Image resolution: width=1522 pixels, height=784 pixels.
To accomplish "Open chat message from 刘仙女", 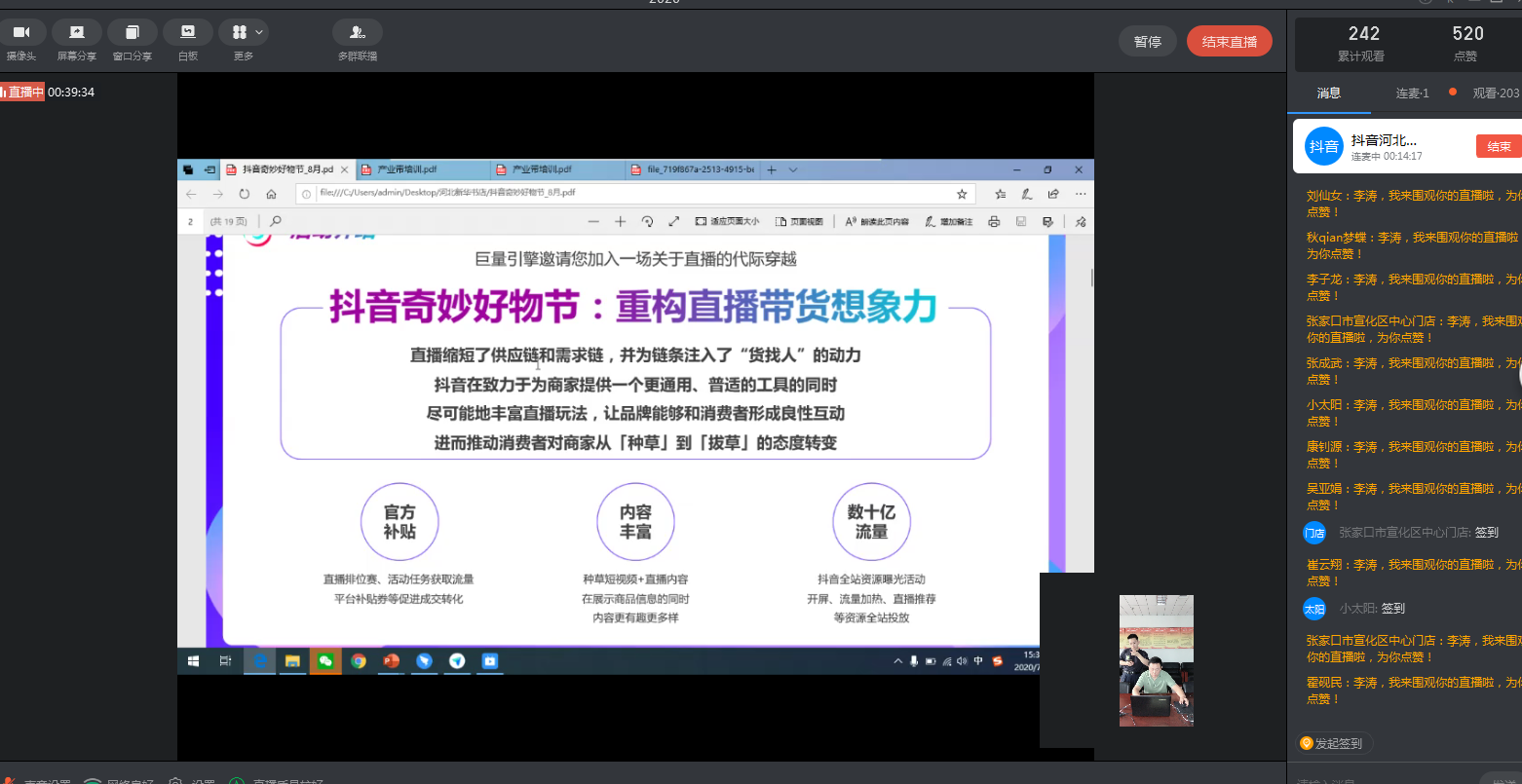I will coord(1414,203).
